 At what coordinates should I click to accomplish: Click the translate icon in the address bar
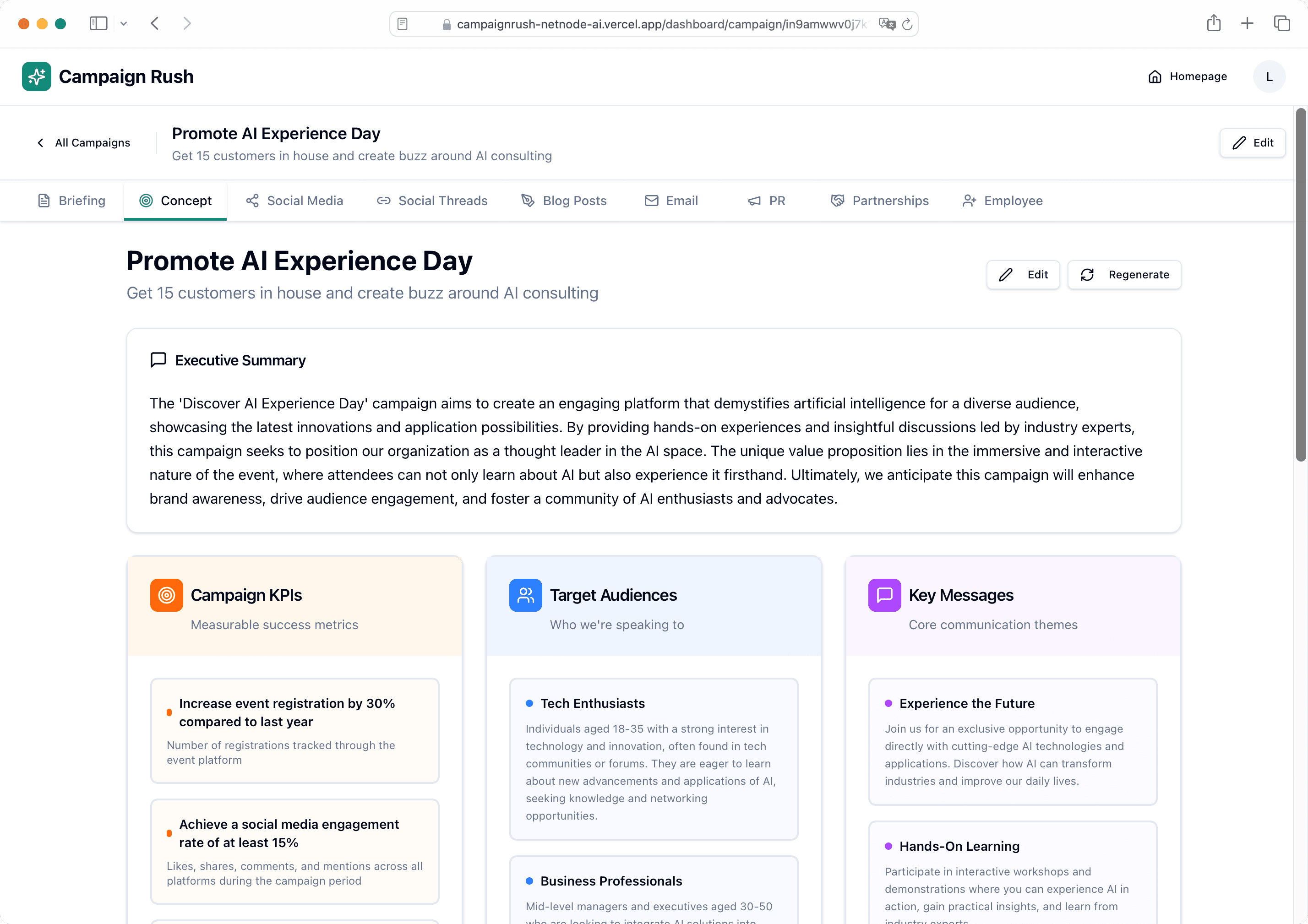[887, 24]
